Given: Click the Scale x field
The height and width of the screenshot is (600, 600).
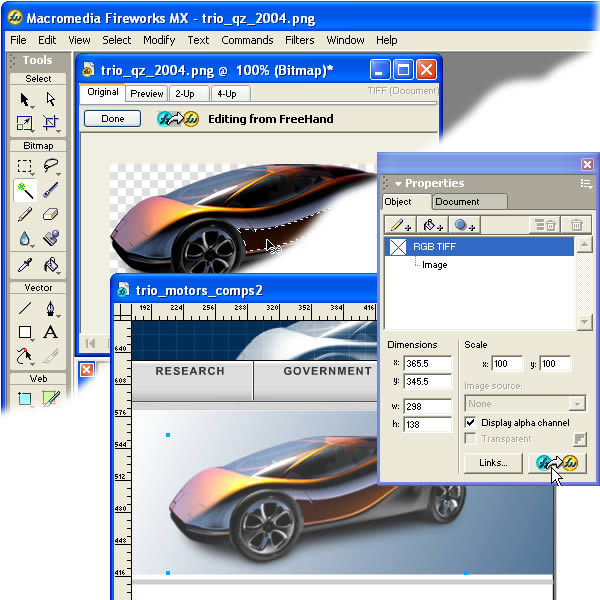Looking at the screenshot, I should pyautogui.click(x=507, y=364).
